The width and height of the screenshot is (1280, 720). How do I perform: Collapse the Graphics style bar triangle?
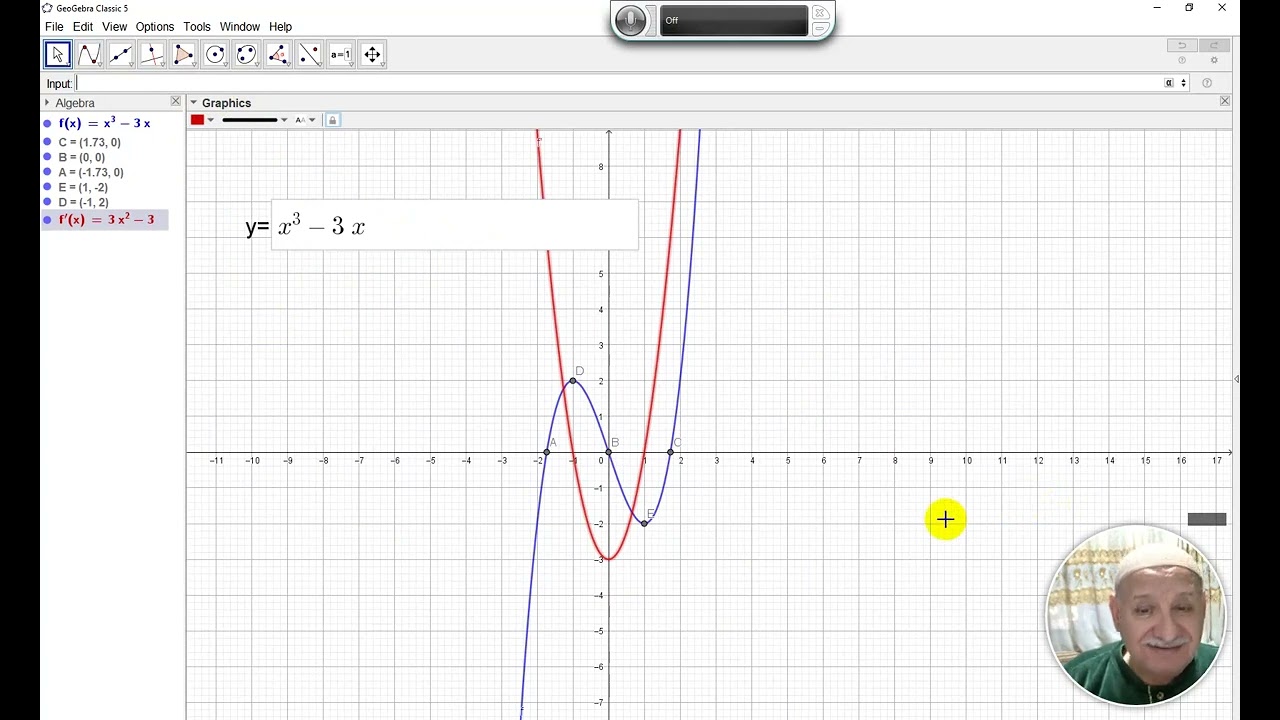click(x=194, y=103)
